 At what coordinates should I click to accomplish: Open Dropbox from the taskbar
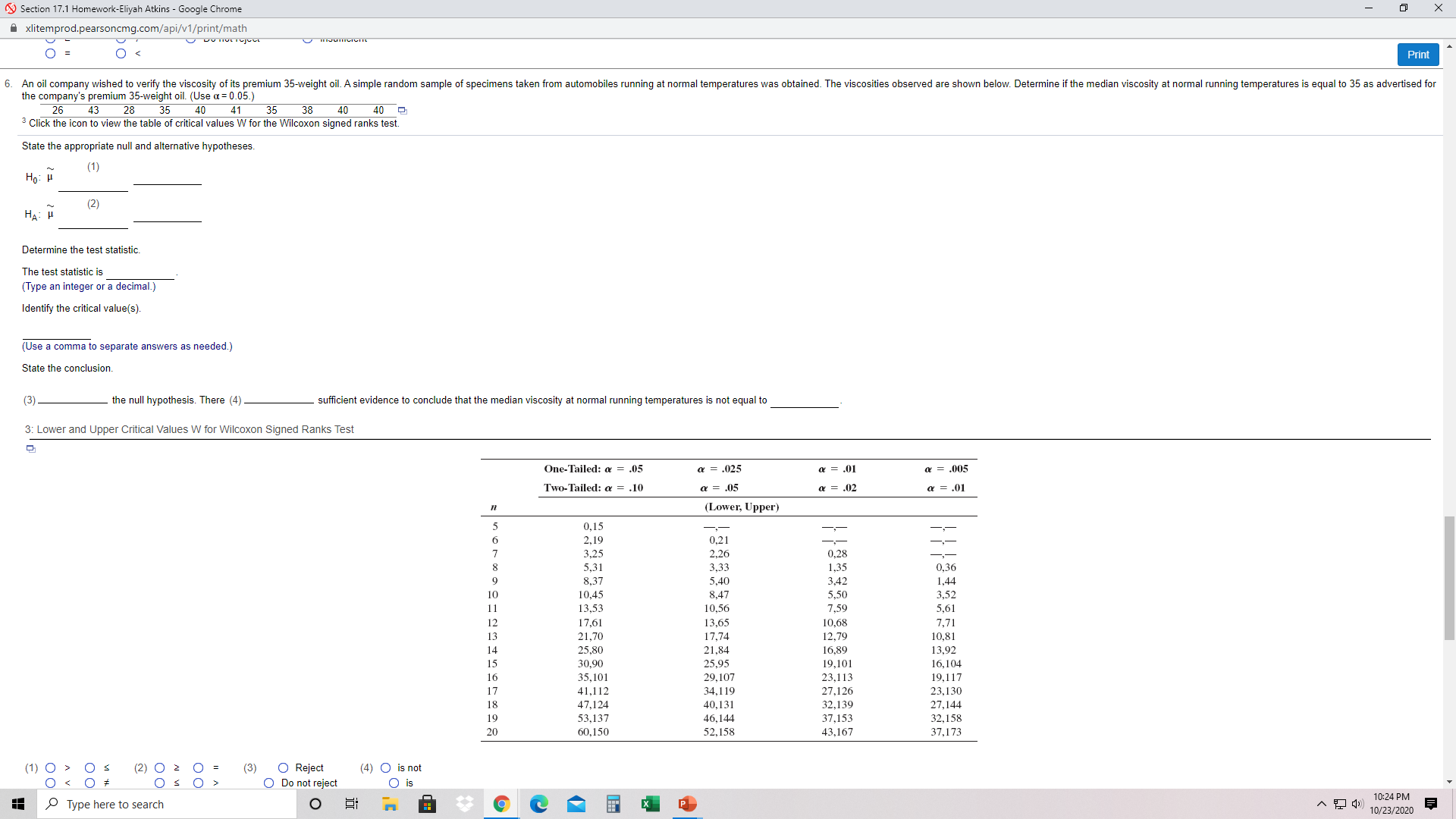pos(465,804)
